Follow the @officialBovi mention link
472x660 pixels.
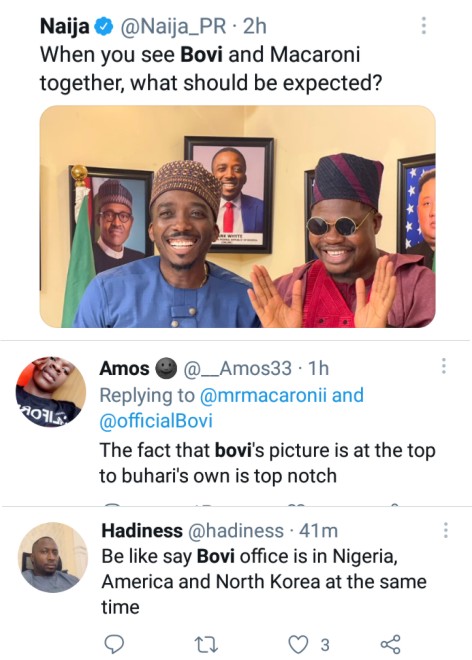[156, 421]
